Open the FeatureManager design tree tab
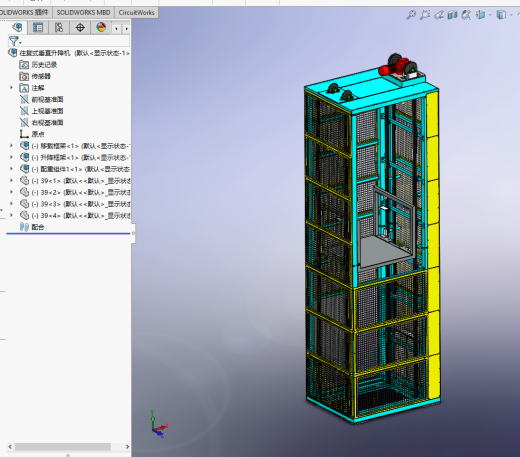 tap(17, 27)
